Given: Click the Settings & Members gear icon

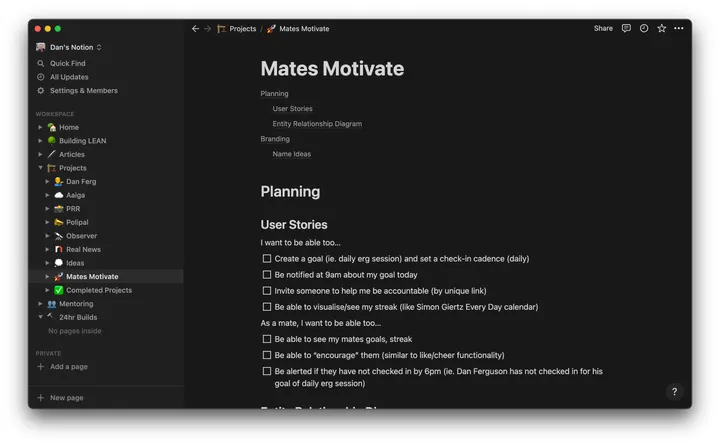Looking at the screenshot, I should tap(41, 90).
